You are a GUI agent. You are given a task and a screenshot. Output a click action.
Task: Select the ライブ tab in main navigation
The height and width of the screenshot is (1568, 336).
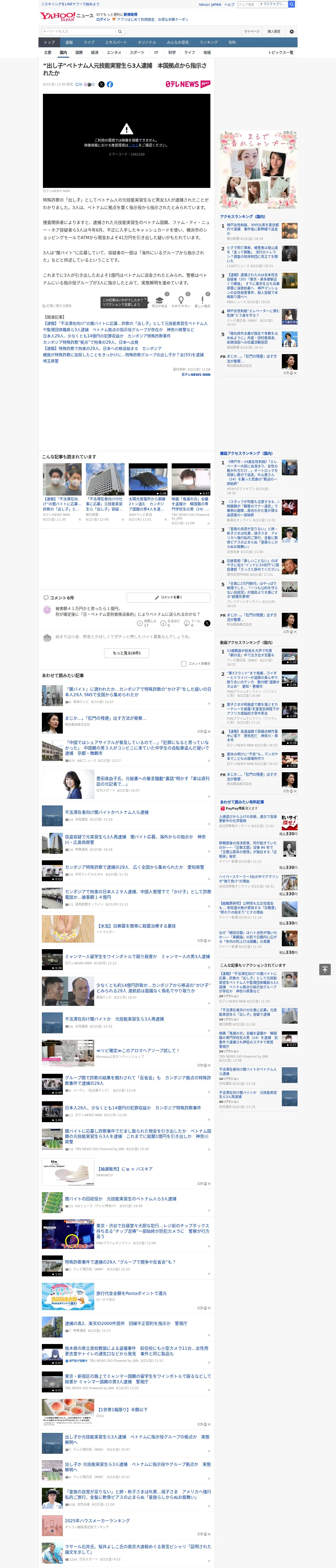[x=89, y=43]
